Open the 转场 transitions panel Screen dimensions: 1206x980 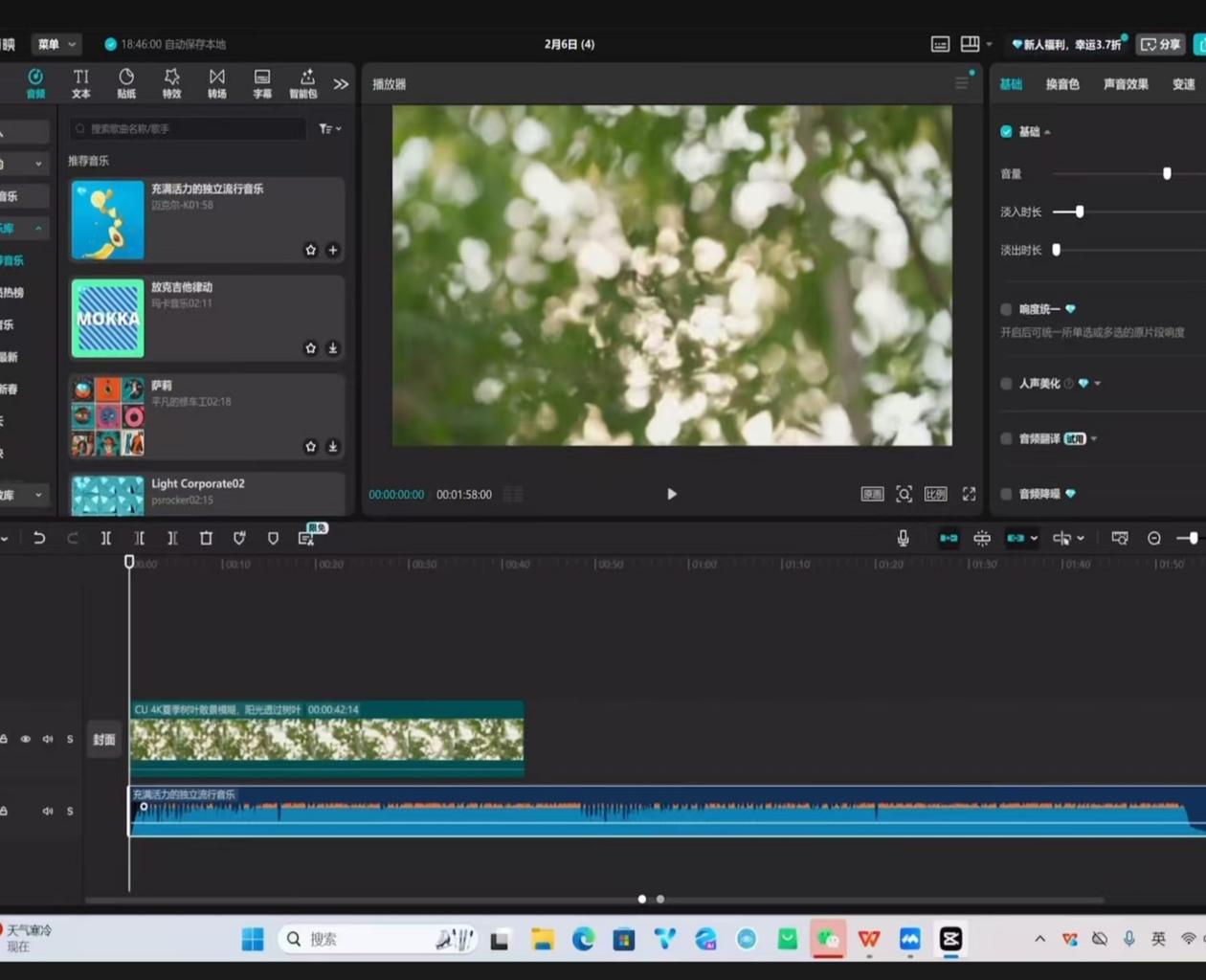[217, 83]
